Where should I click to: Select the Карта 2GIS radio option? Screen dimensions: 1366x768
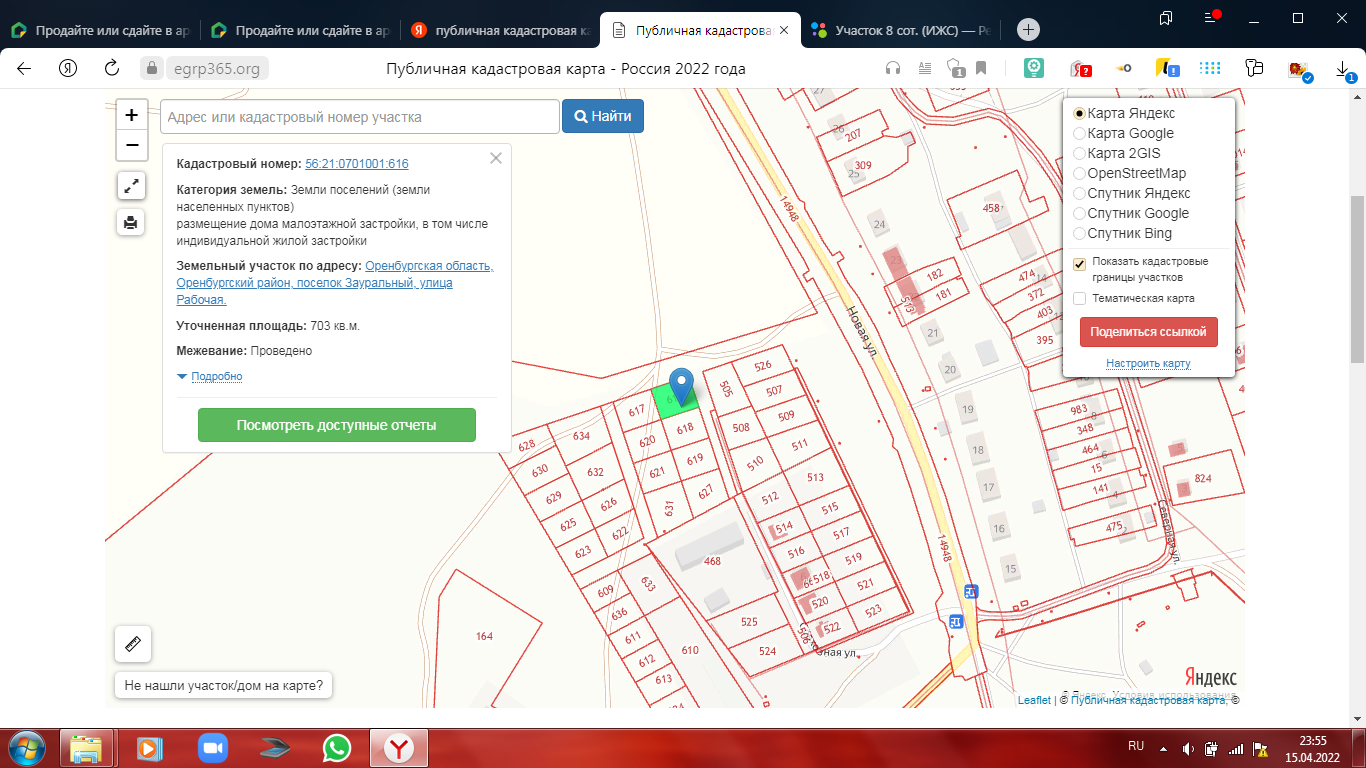coord(1079,153)
